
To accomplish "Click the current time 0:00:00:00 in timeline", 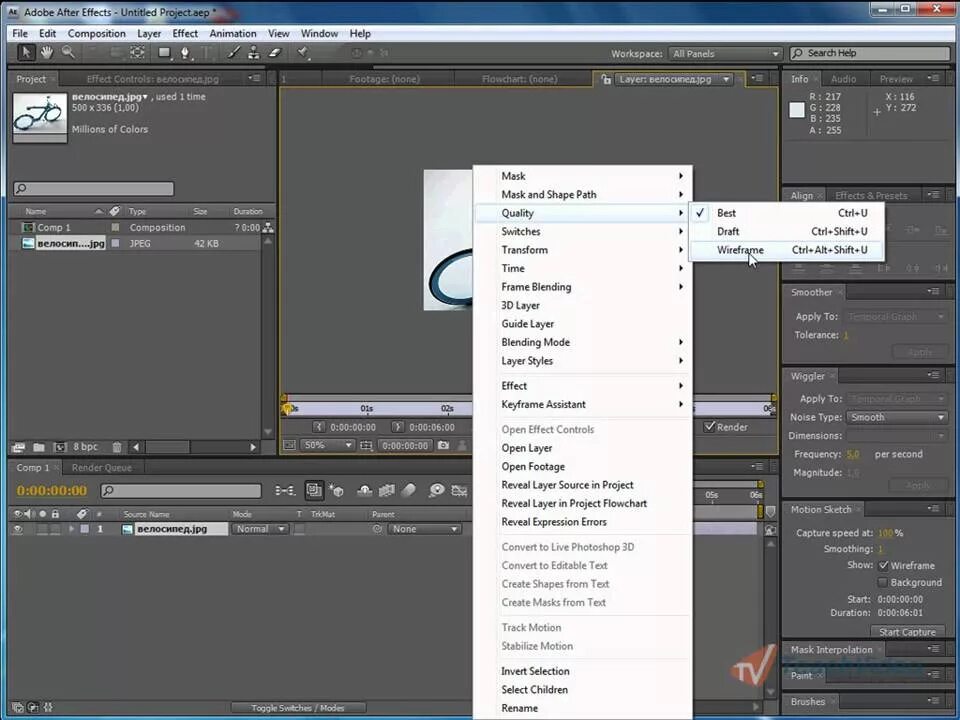I will [x=52, y=491].
